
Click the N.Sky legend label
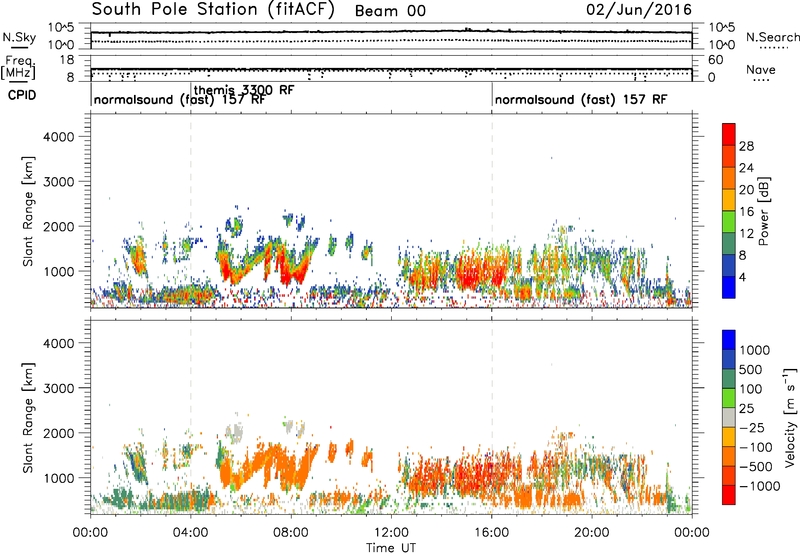pos(19,37)
